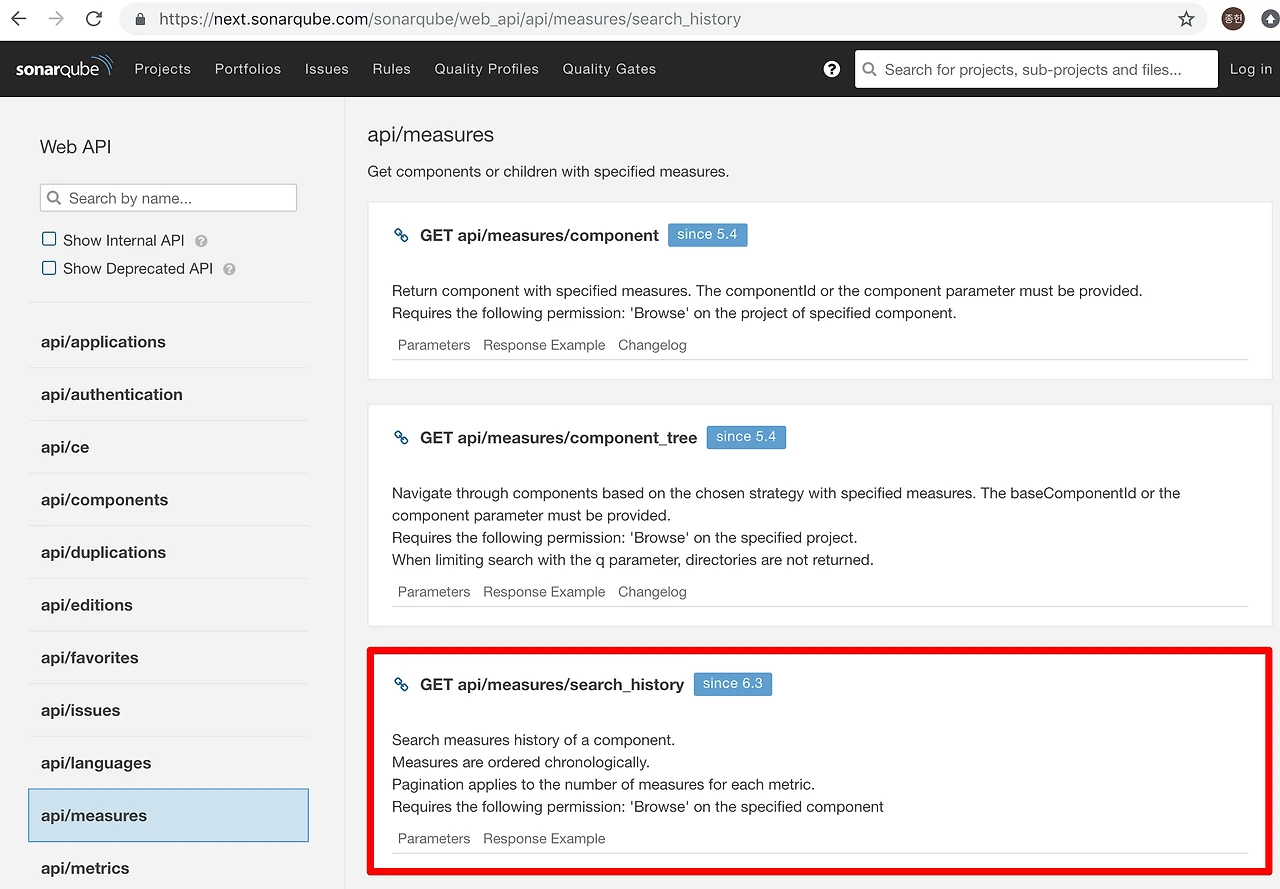Click the 'since 5.4' badge on api/measures/component
The image size is (1280, 889).
tap(708, 235)
